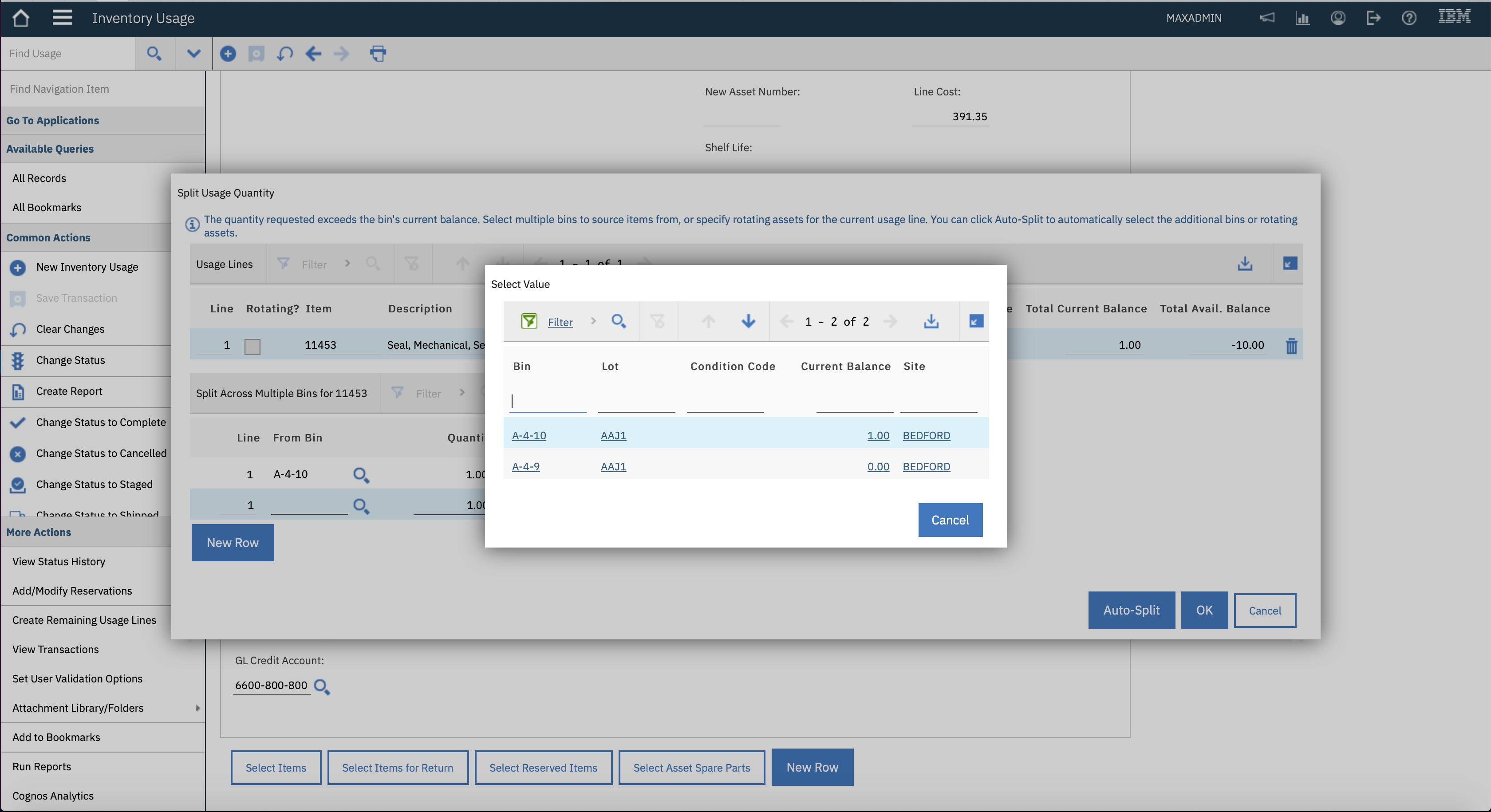This screenshot has width=1491, height=812.
Task: Collapse the Select Value table toggle
Action: pyautogui.click(x=976, y=321)
